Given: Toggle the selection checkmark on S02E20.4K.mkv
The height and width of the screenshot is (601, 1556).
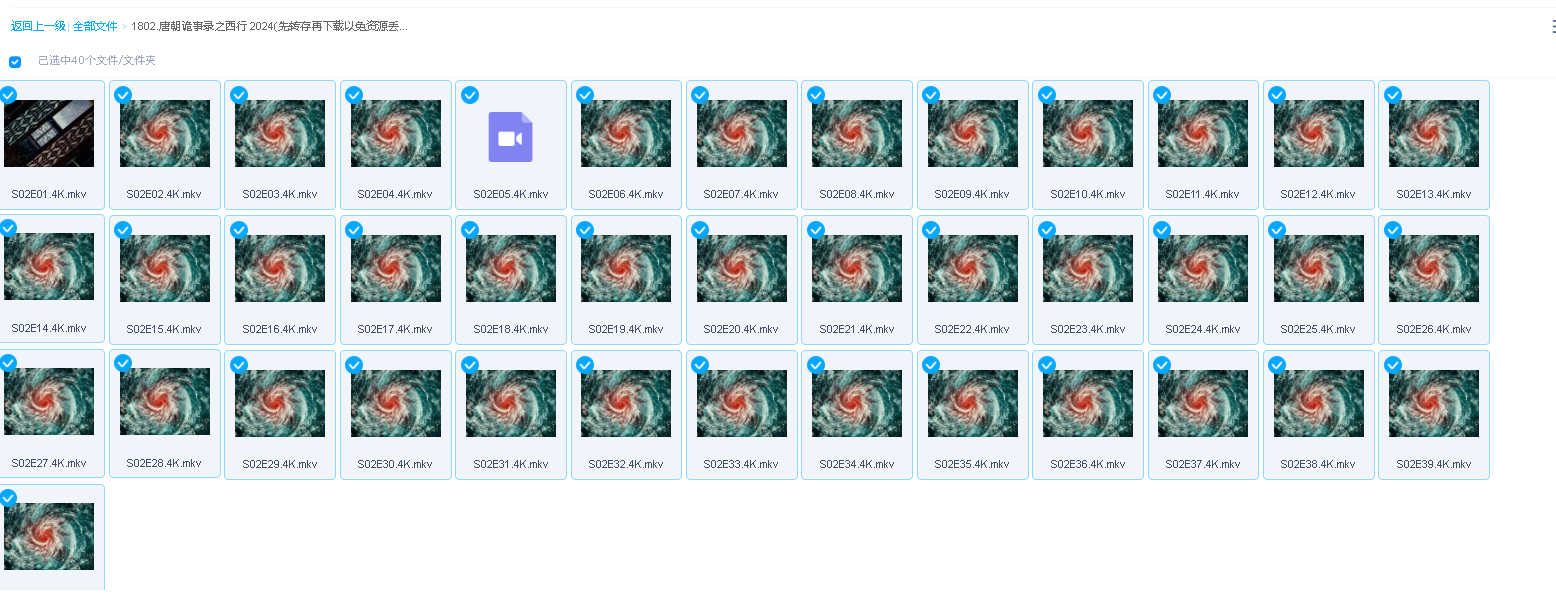Looking at the screenshot, I should 700,230.
